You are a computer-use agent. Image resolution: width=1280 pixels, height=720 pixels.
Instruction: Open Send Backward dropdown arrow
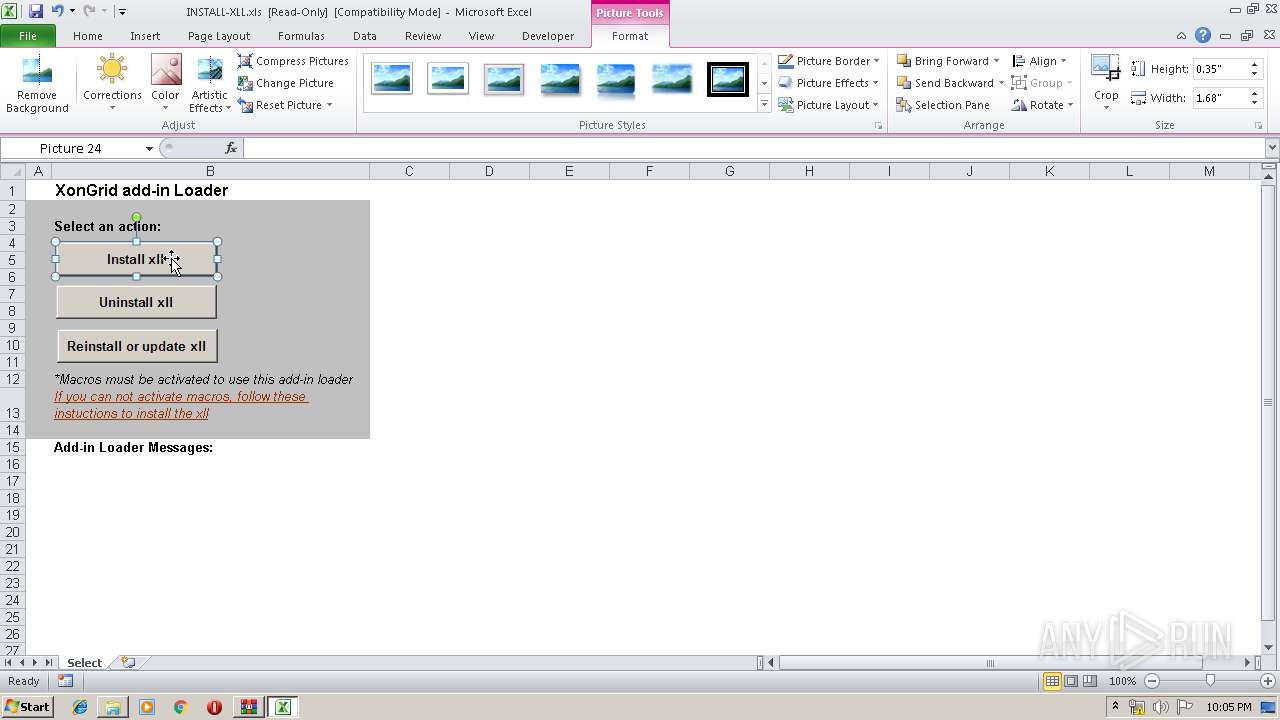click(x=1001, y=83)
